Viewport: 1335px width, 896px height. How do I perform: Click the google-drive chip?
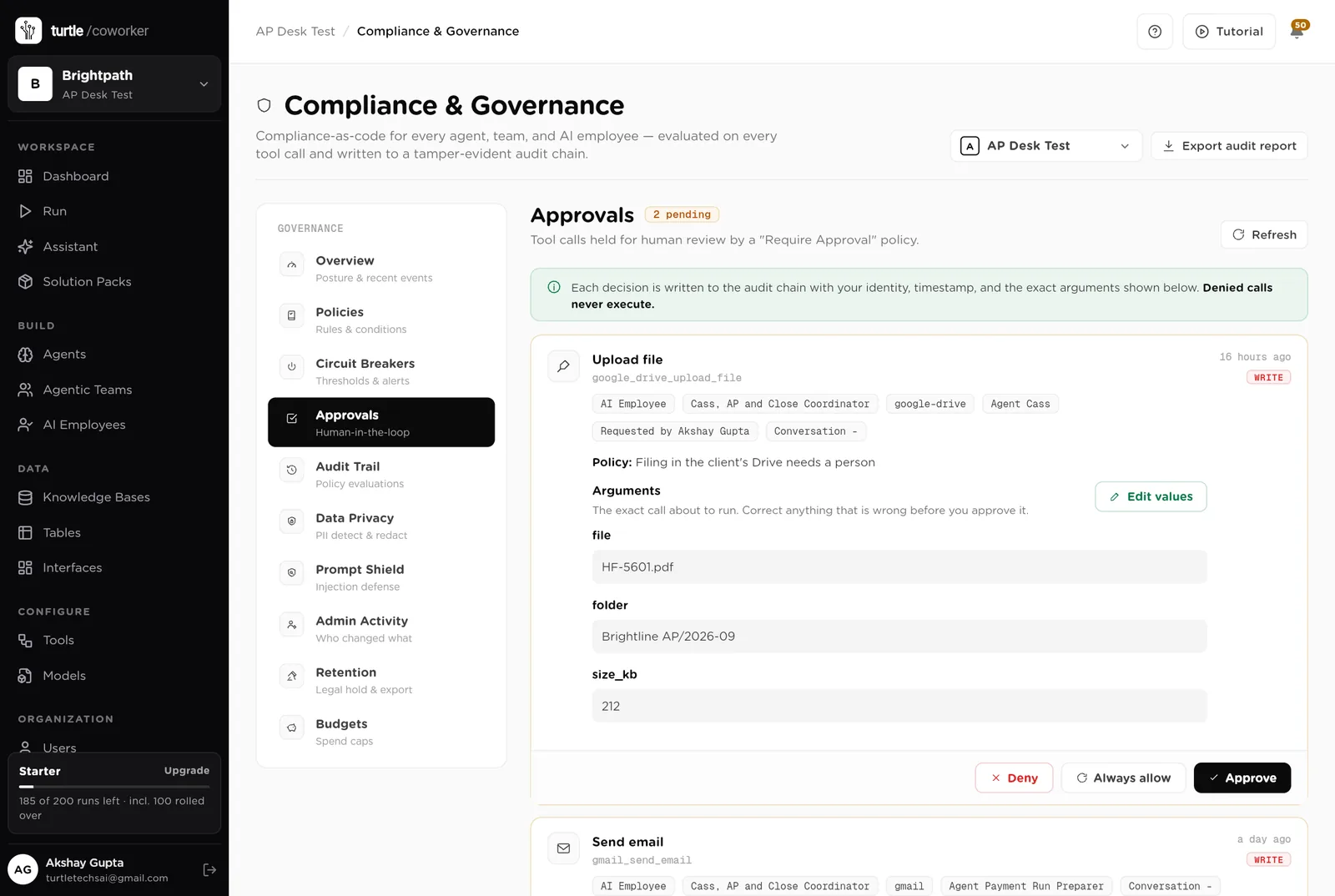[929, 404]
